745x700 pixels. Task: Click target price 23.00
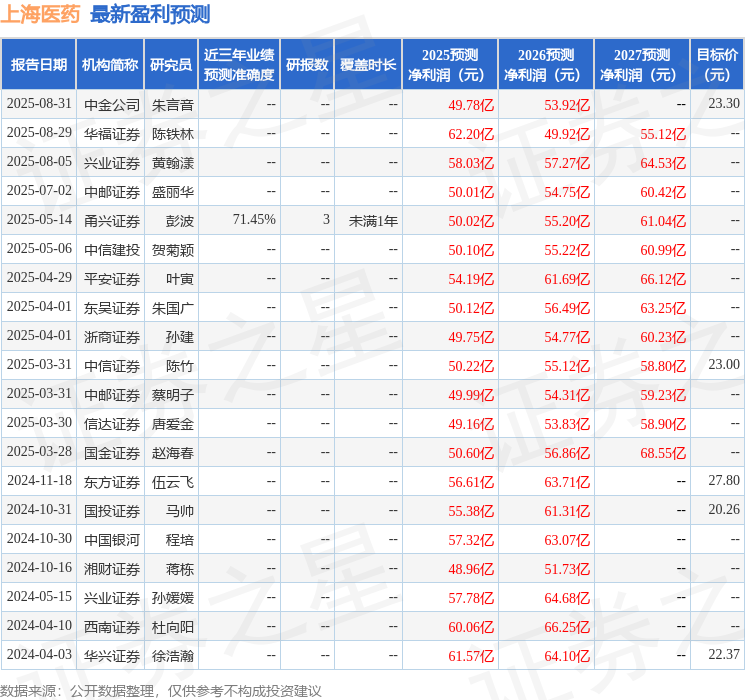pyautogui.click(x=724, y=364)
